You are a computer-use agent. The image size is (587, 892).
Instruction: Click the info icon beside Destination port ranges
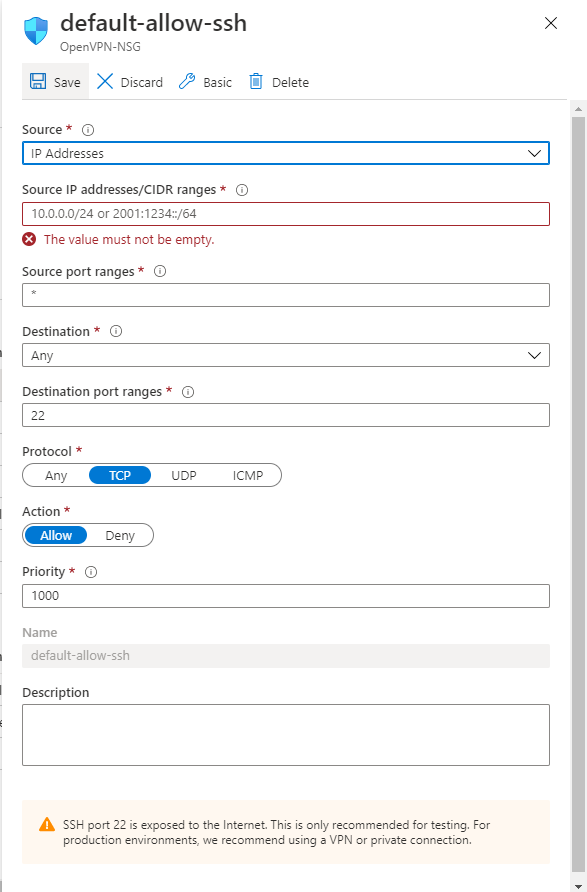click(x=188, y=392)
